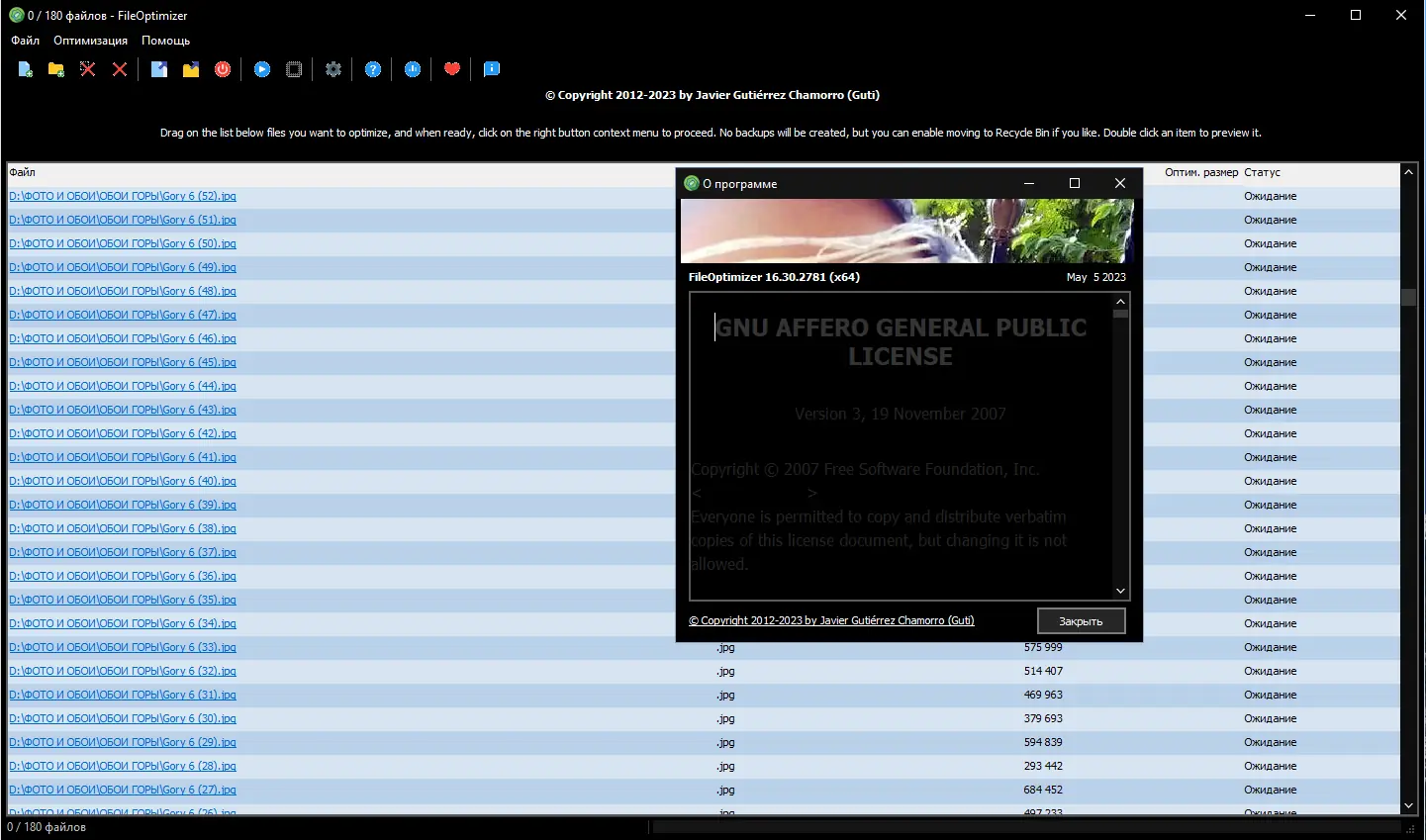Select file Gory 6 (50).jpg
Image resolution: width=1426 pixels, height=840 pixels.
click(123, 243)
